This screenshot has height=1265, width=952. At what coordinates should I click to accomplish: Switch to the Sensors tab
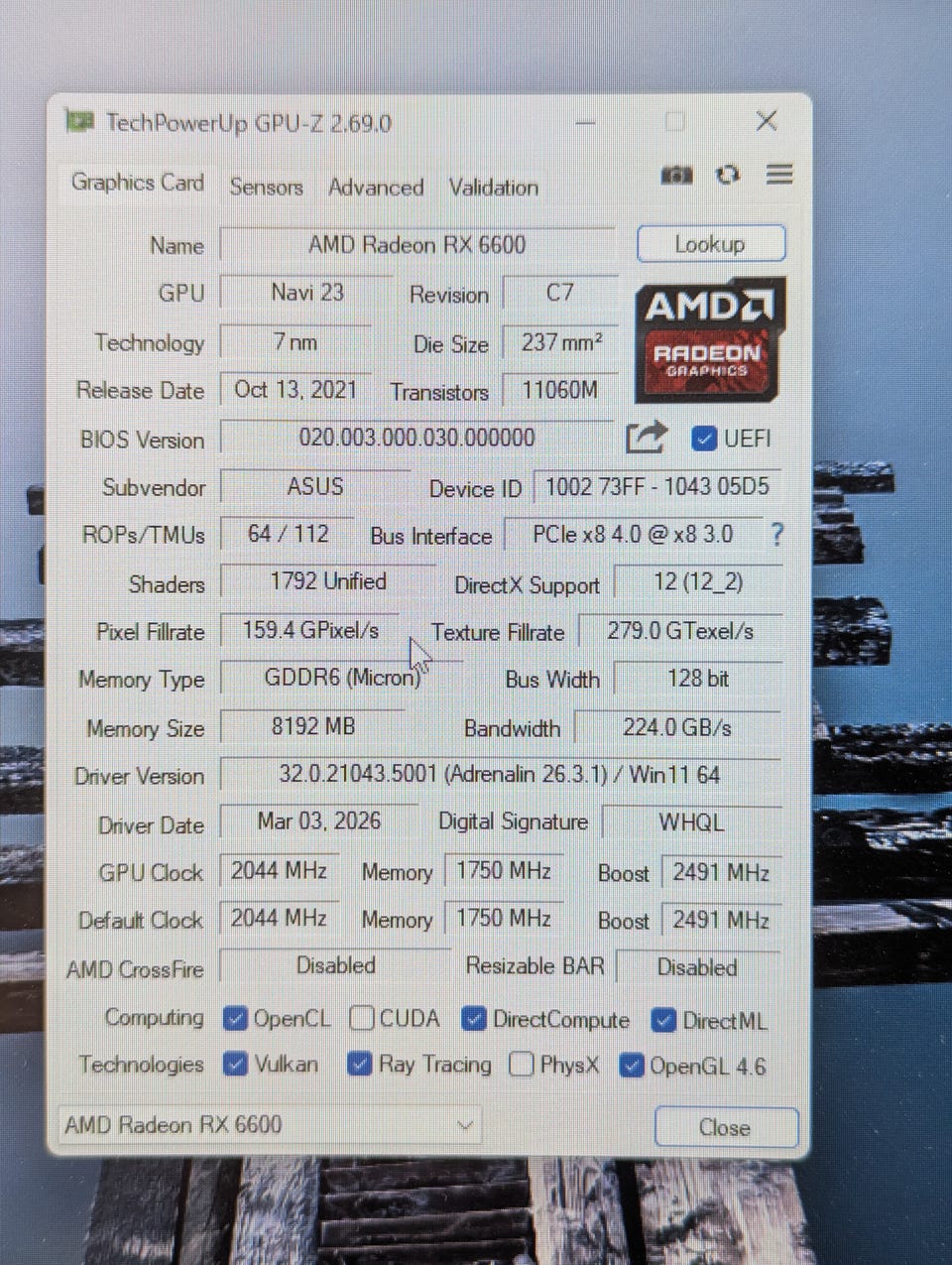266,187
